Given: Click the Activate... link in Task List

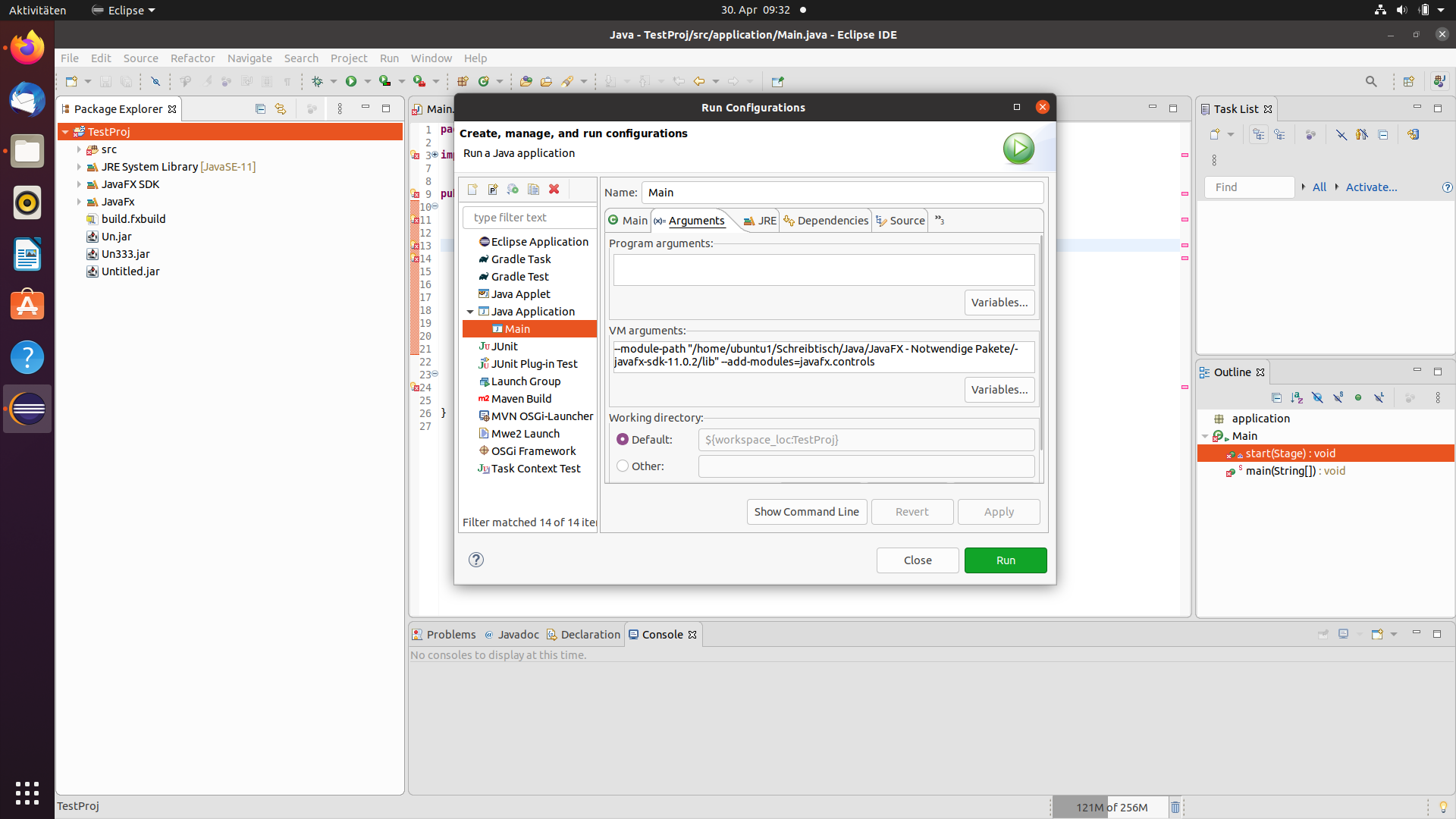Looking at the screenshot, I should 1371,187.
